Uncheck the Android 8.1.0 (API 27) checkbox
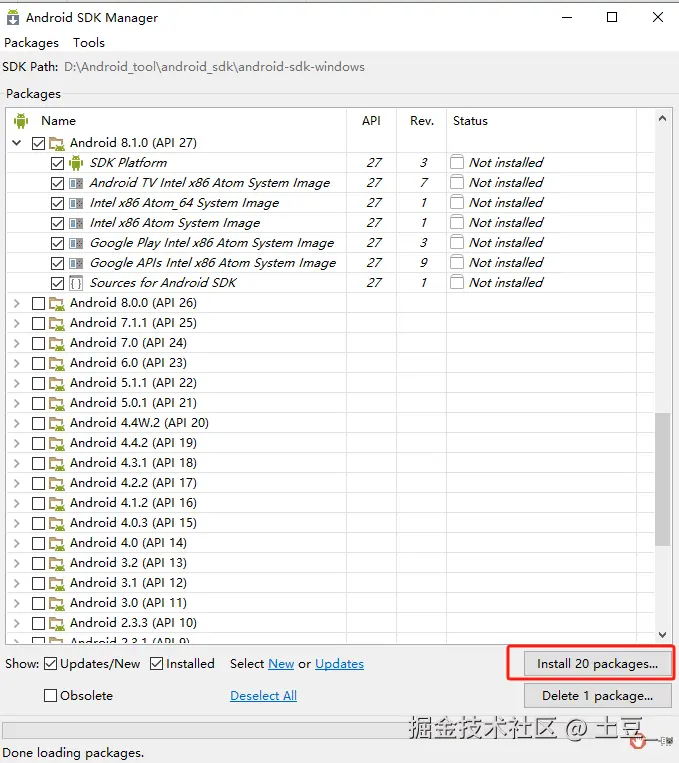679x763 pixels. (x=38, y=143)
